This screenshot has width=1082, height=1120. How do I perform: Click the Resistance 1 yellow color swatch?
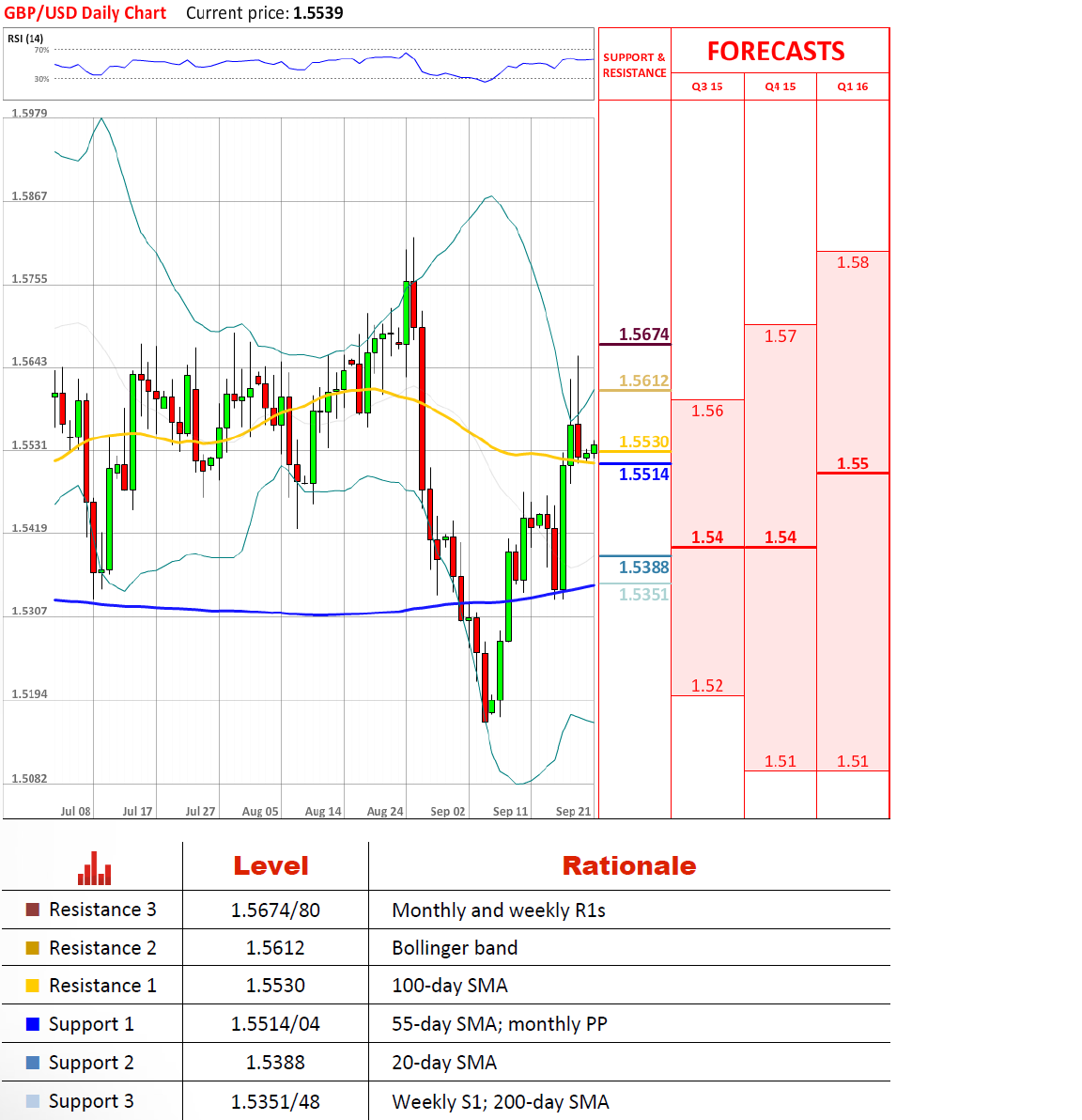point(32,986)
